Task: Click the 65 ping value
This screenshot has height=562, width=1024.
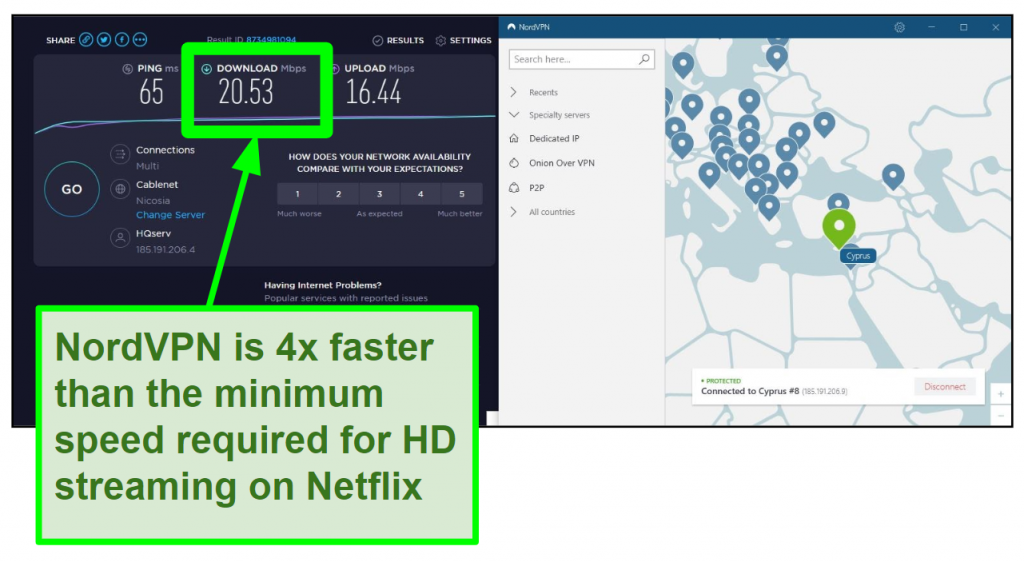Action: pos(151,92)
